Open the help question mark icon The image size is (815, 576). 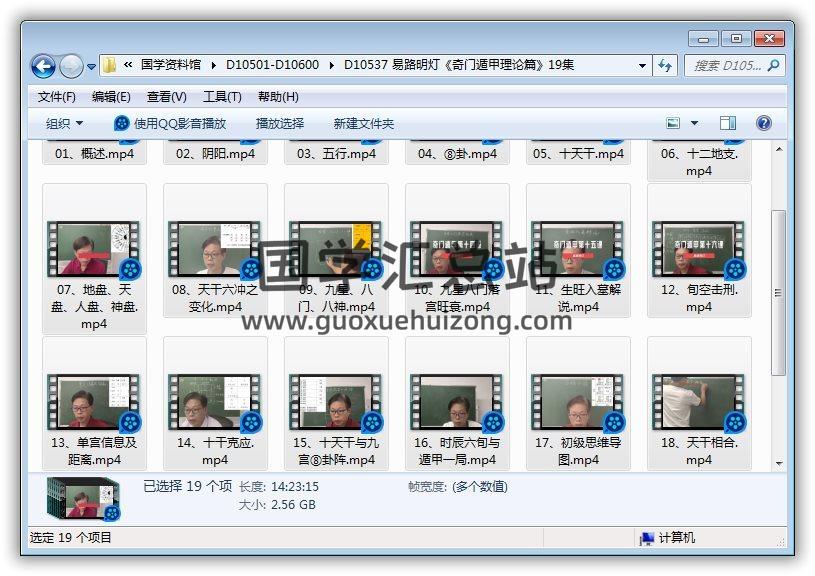(764, 124)
